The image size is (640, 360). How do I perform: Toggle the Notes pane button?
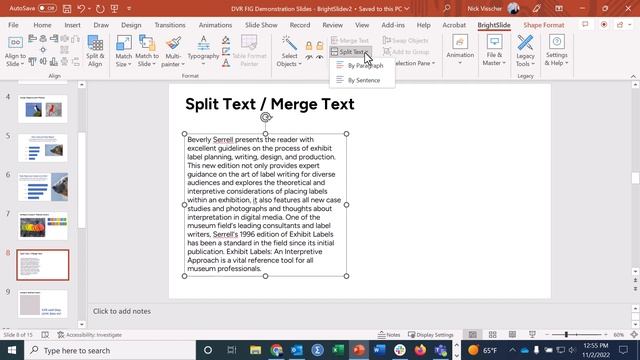point(389,335)
